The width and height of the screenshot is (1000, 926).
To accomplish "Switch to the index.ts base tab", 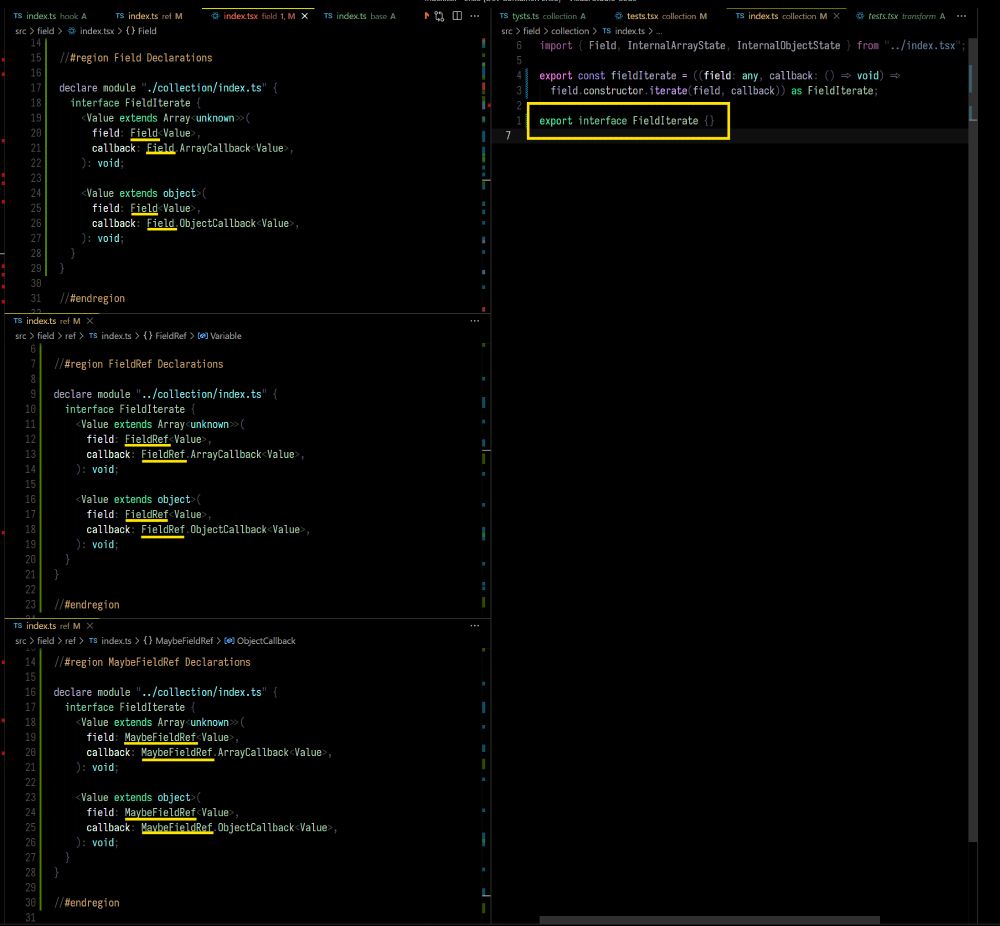I will tap(359, 16).
